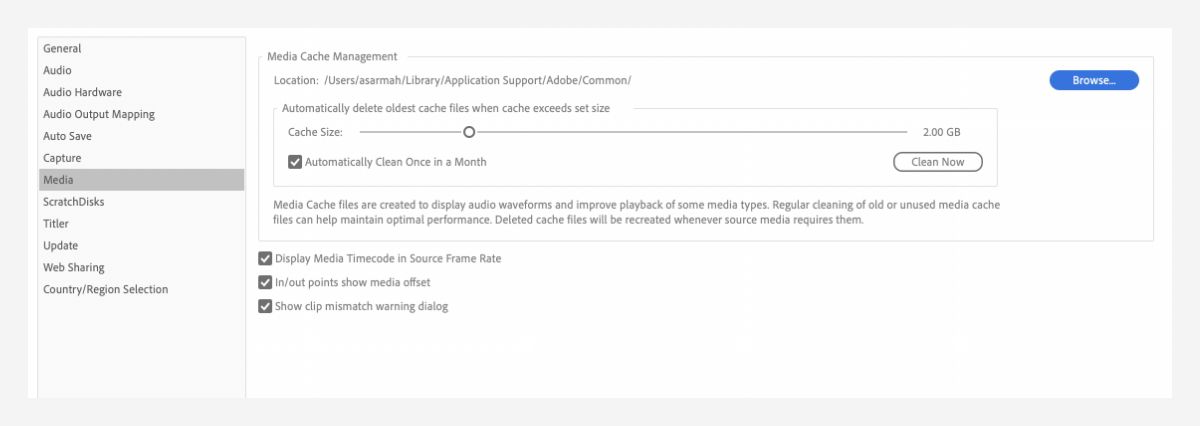Select the Auto Save category

point(67,136)
